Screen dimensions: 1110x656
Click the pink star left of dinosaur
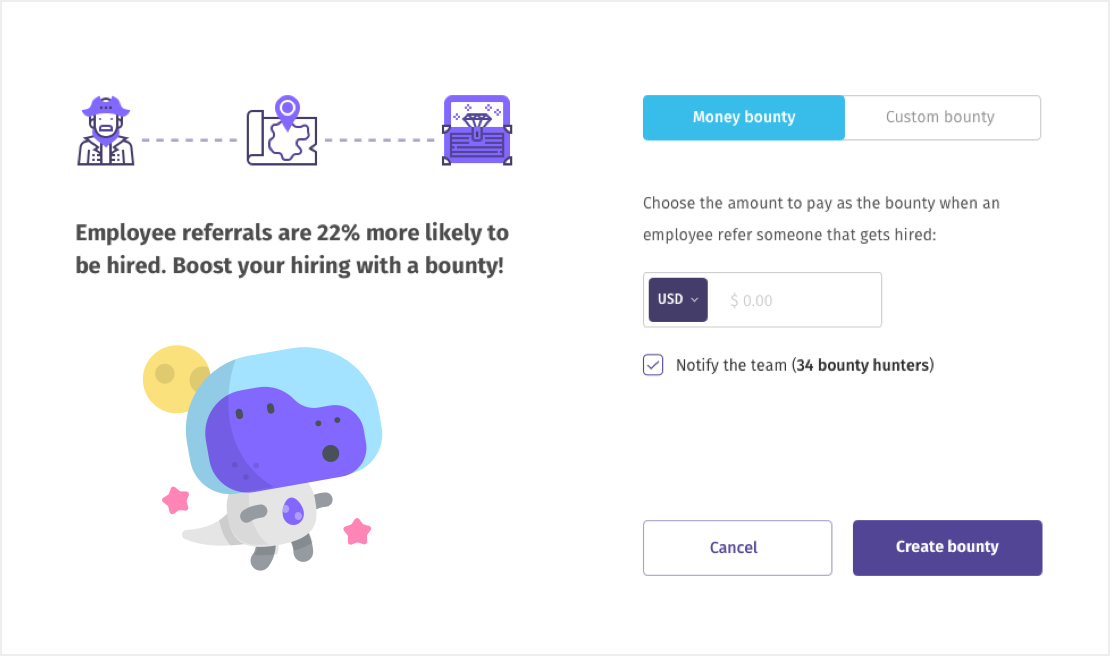pyautogui.click(x=176, y=499)
